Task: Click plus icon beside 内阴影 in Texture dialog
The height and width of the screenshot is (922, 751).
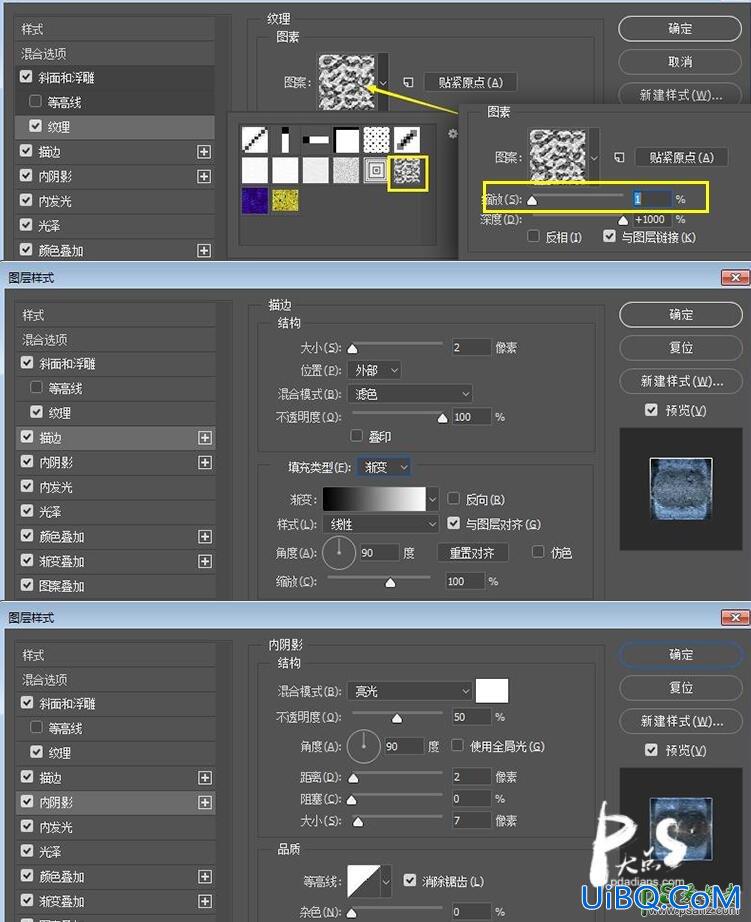Action: 203,176
